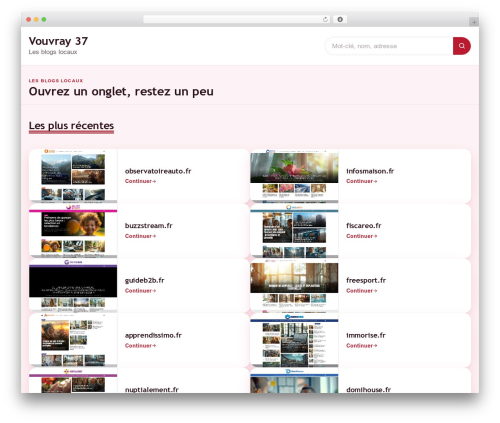Focus the keyword search input field
500x423 pixels.
coord(389,46)
